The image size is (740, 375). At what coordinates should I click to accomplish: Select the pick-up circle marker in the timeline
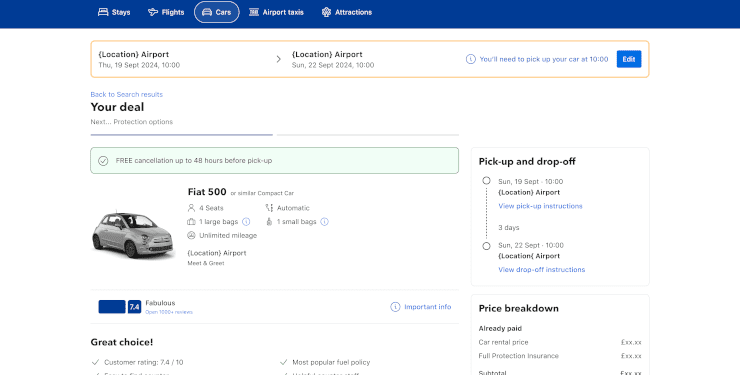point(486,181)
